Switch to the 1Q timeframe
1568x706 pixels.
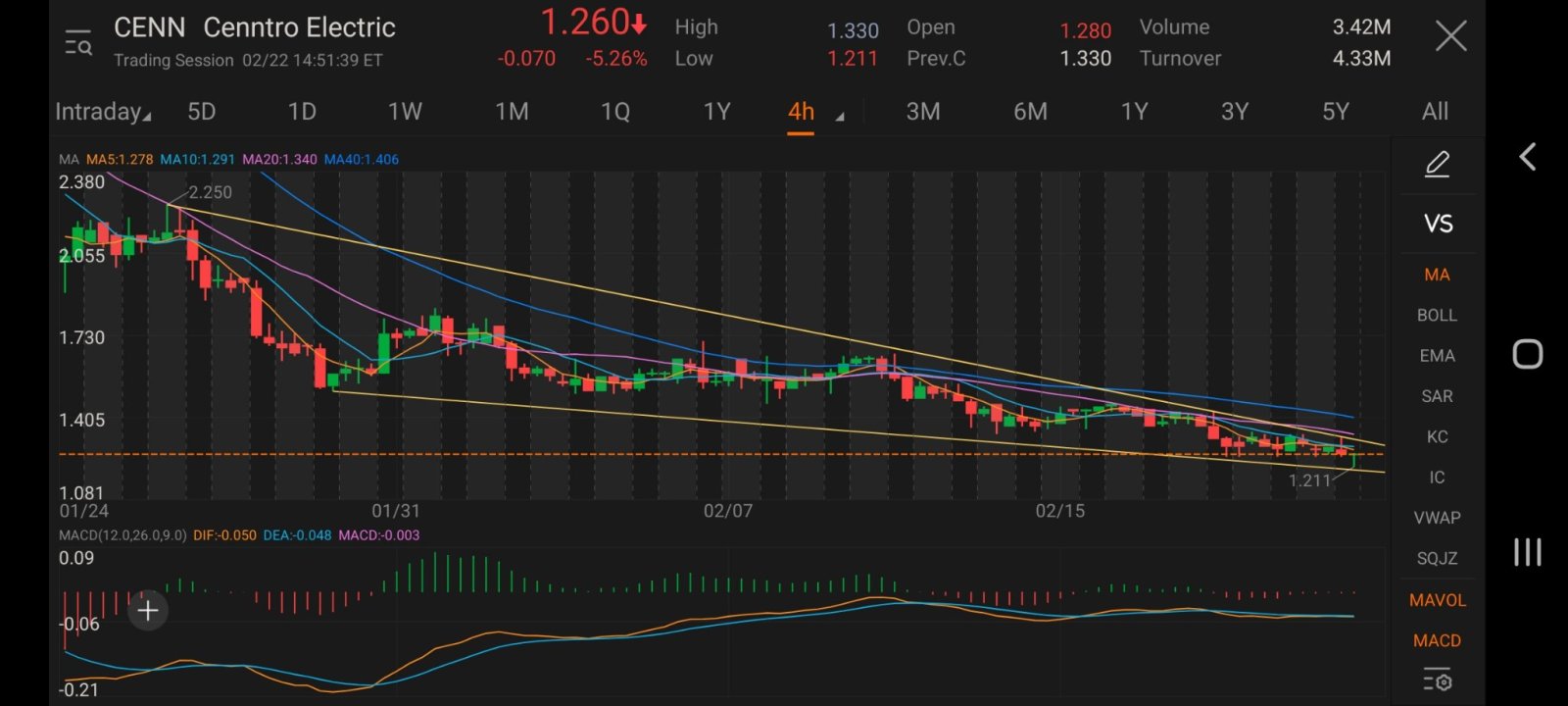point(615,112)
